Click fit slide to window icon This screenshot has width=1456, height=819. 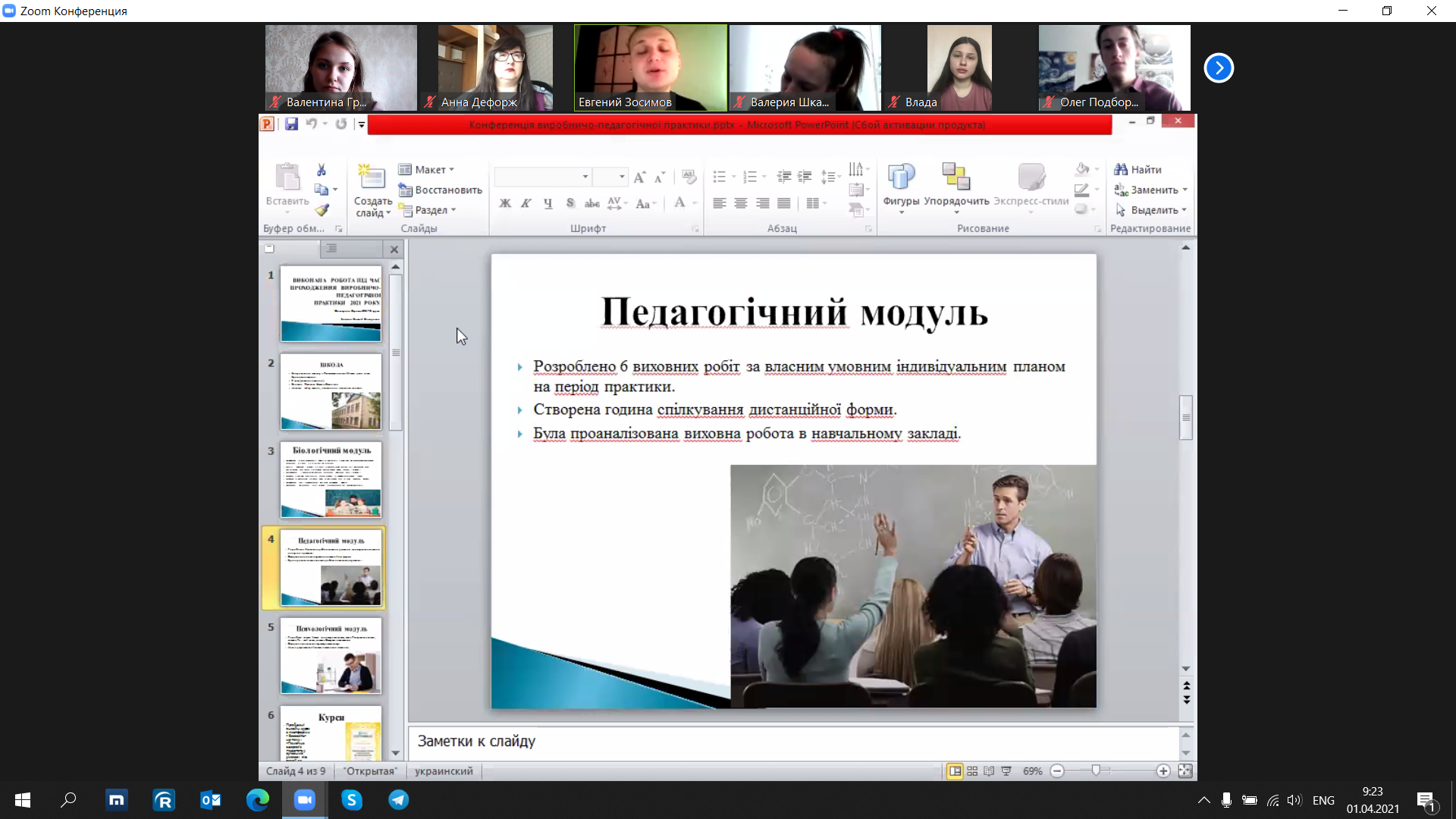(x=1185, y=771)
